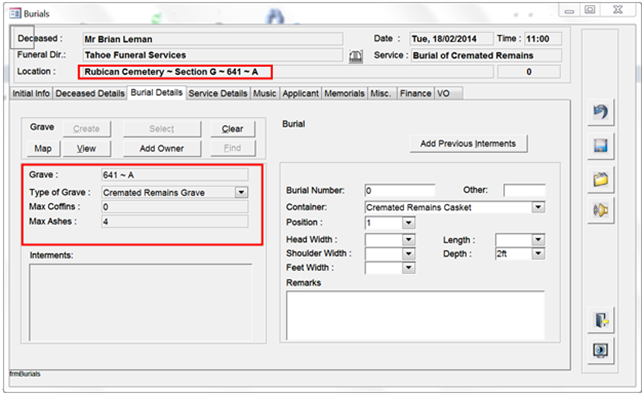Click the speaker sound icon
The width and height of the screenshot is (642, 394).
tap(601, 211)
